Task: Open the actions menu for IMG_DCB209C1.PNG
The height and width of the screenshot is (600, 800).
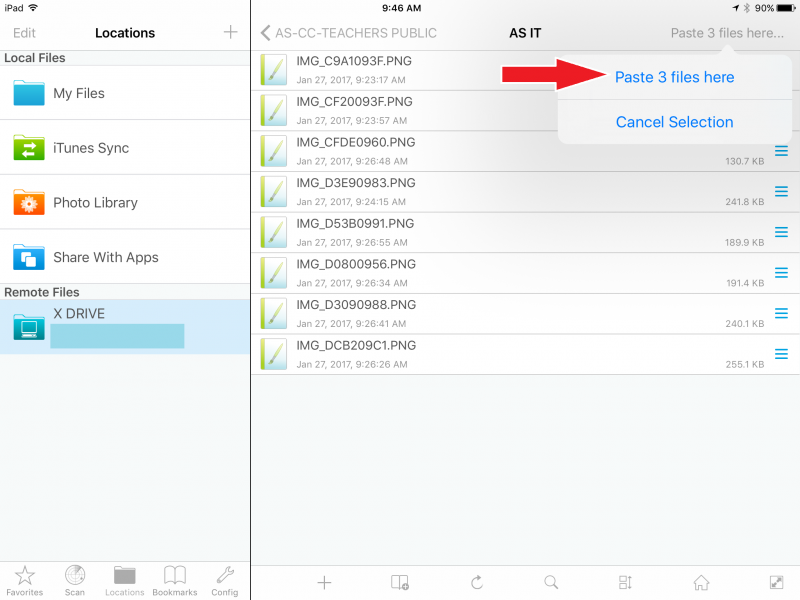Action: coord(781,355)
